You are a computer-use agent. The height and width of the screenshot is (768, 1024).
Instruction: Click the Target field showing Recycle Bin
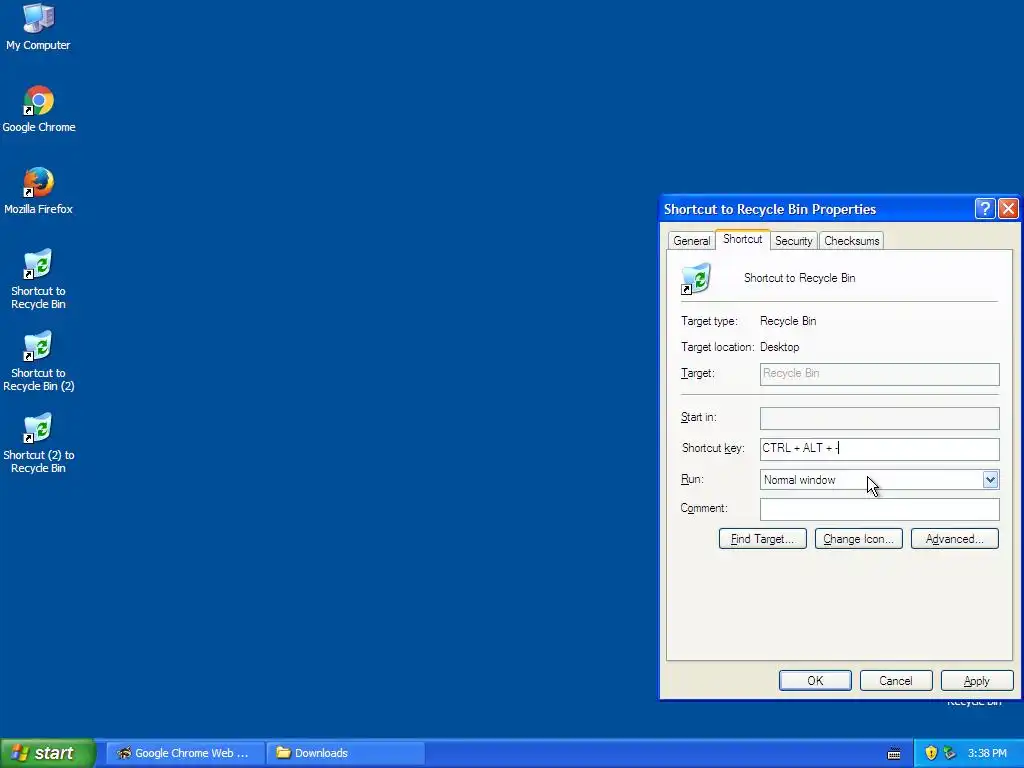click(x=880, y=374)
